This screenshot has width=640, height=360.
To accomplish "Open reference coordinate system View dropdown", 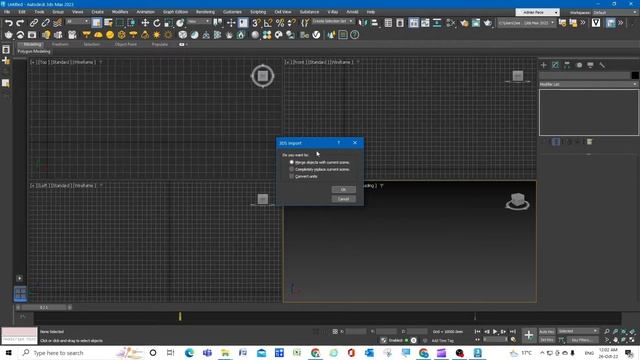I will 199,21.
